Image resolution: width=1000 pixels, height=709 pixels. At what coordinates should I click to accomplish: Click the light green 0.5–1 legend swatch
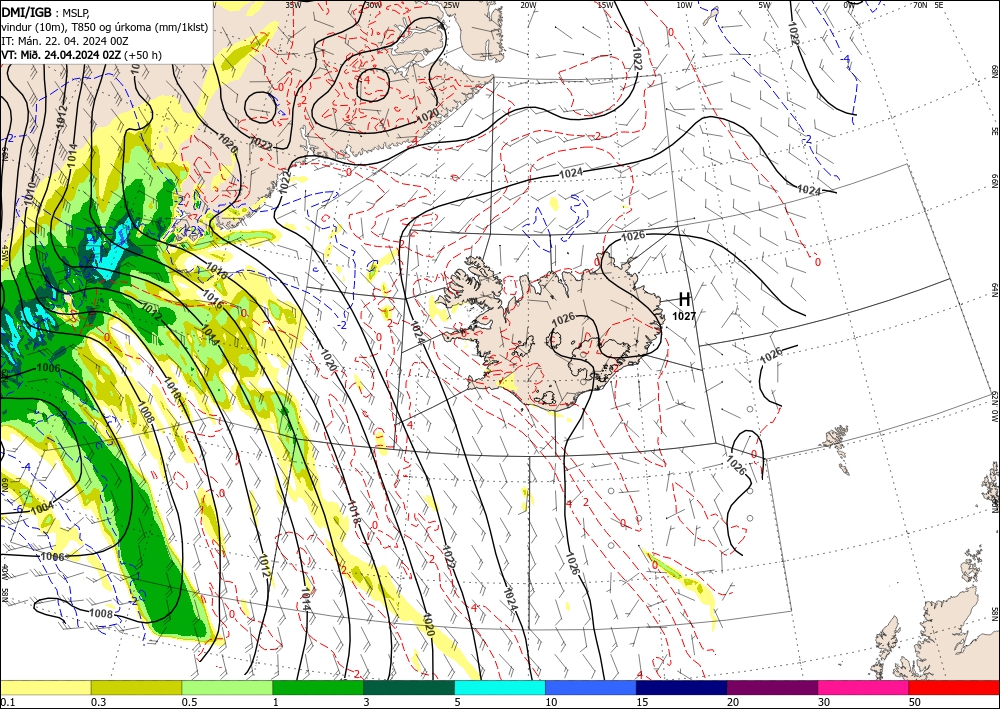(227, 687)
